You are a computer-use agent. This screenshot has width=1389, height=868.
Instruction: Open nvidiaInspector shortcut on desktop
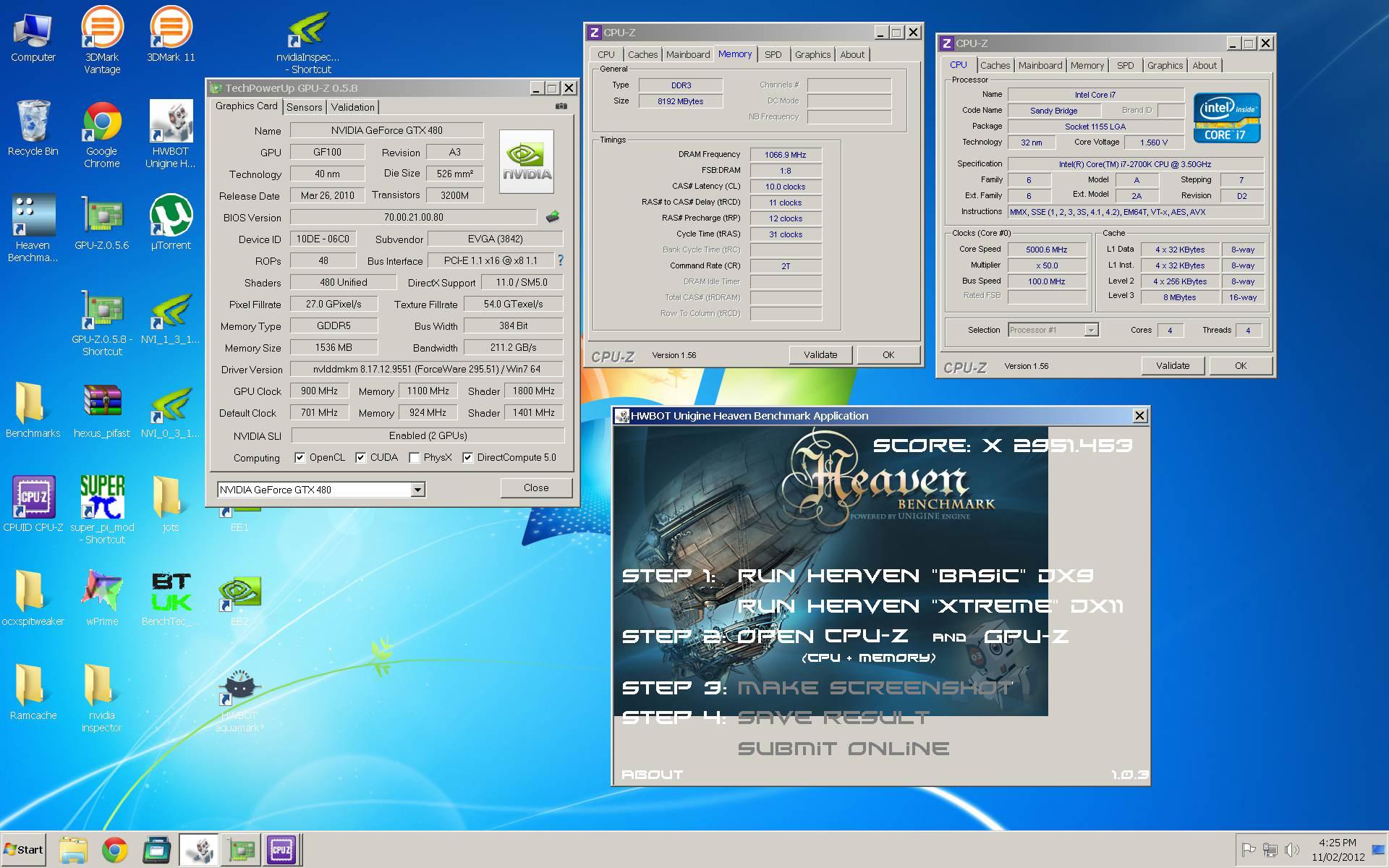click(x=307, y=43)
